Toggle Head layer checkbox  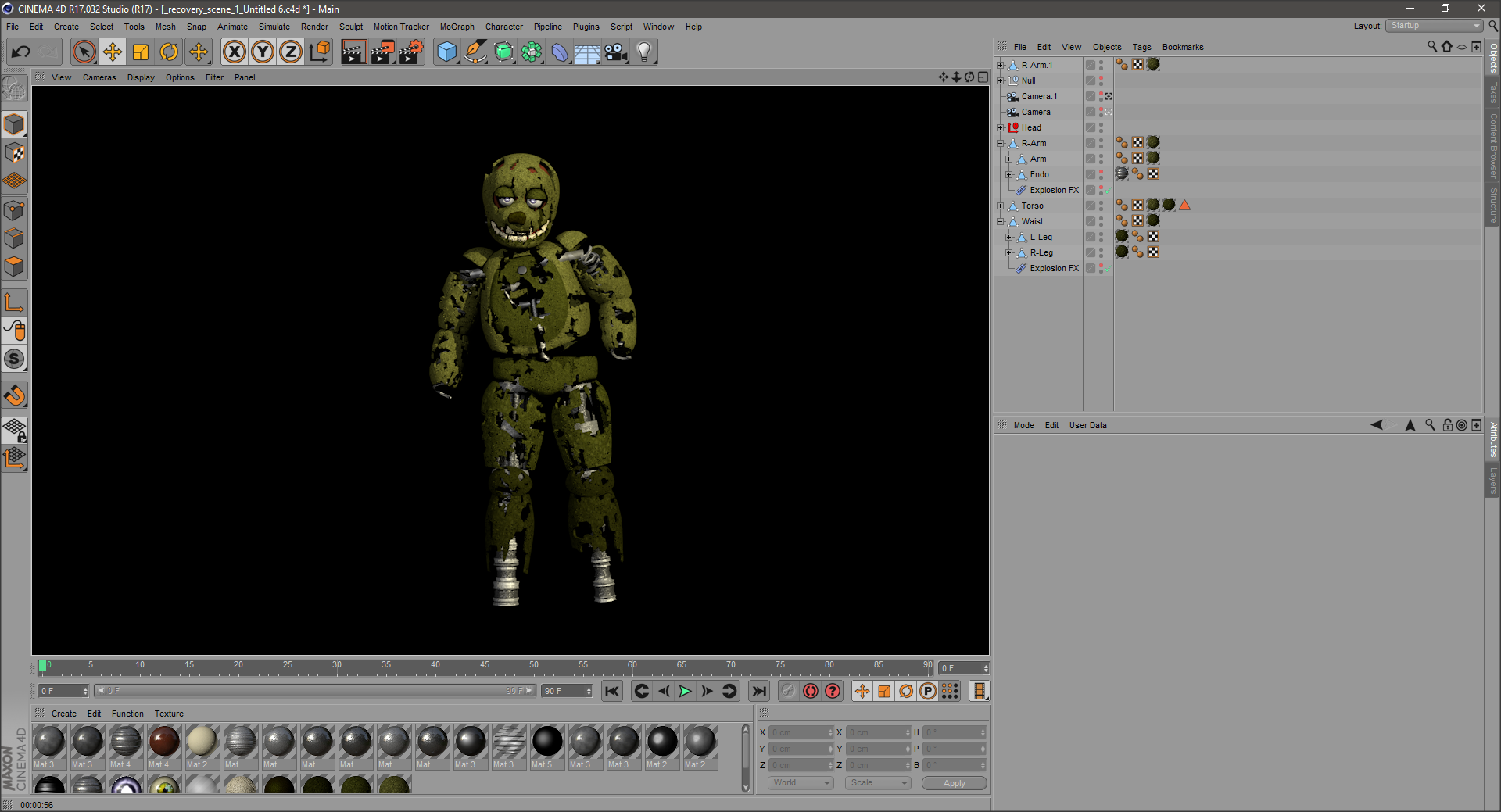coord(1090,127)
